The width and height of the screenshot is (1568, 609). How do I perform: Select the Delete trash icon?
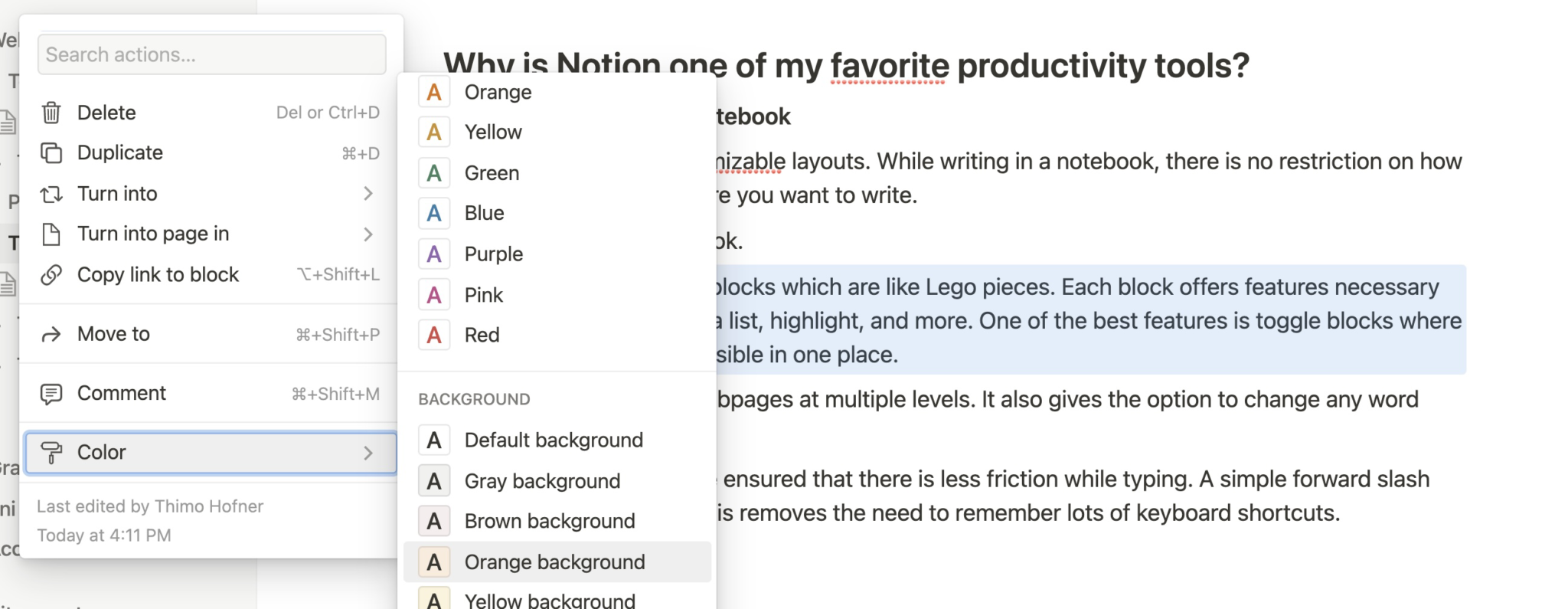(x=51, y=113)
